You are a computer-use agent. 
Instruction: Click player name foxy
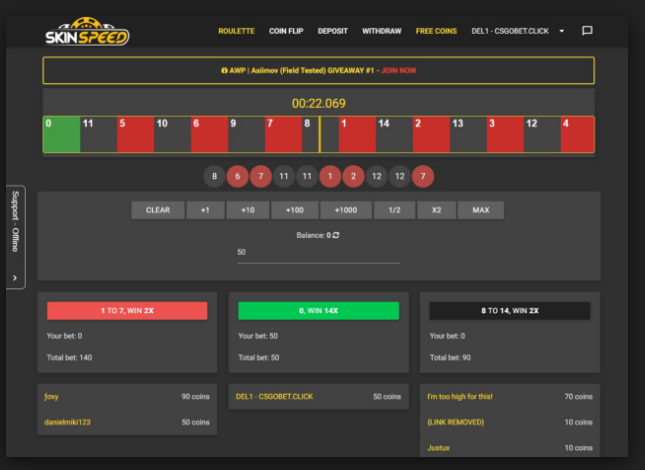pyautogui.click(x=51, y=397)
